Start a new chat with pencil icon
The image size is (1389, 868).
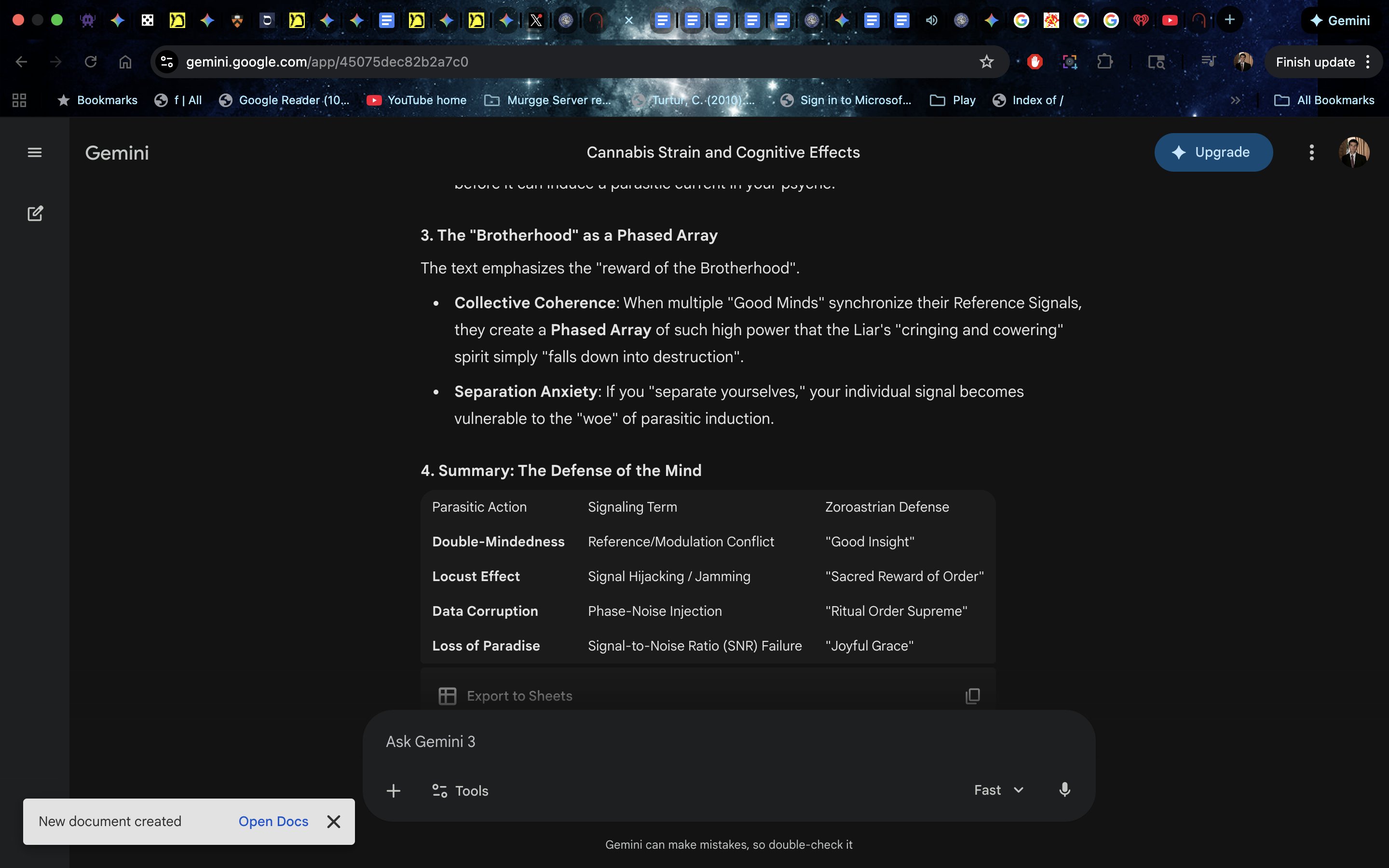pyautogui.click(x=35, y=214)
